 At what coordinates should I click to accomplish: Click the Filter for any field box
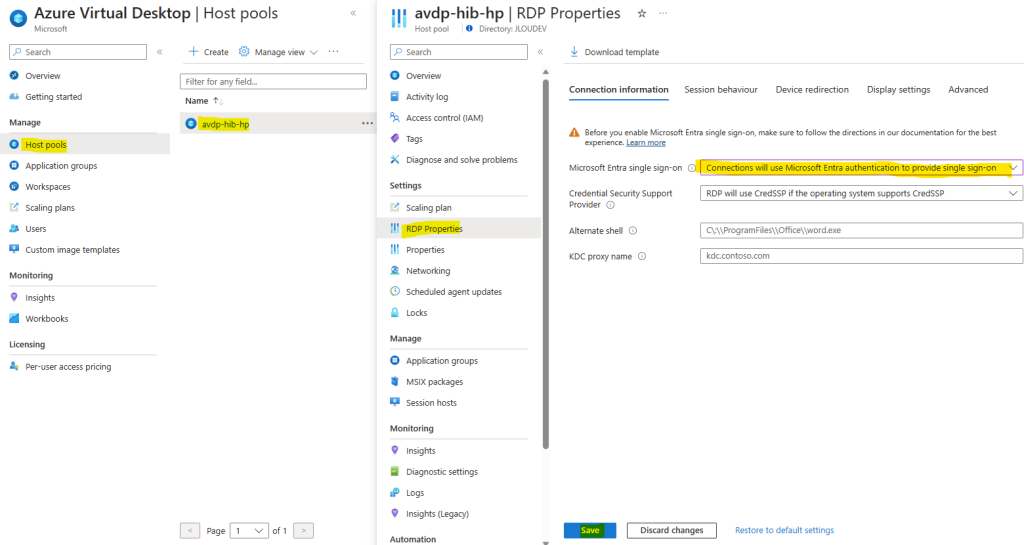[x=273, y=82]
